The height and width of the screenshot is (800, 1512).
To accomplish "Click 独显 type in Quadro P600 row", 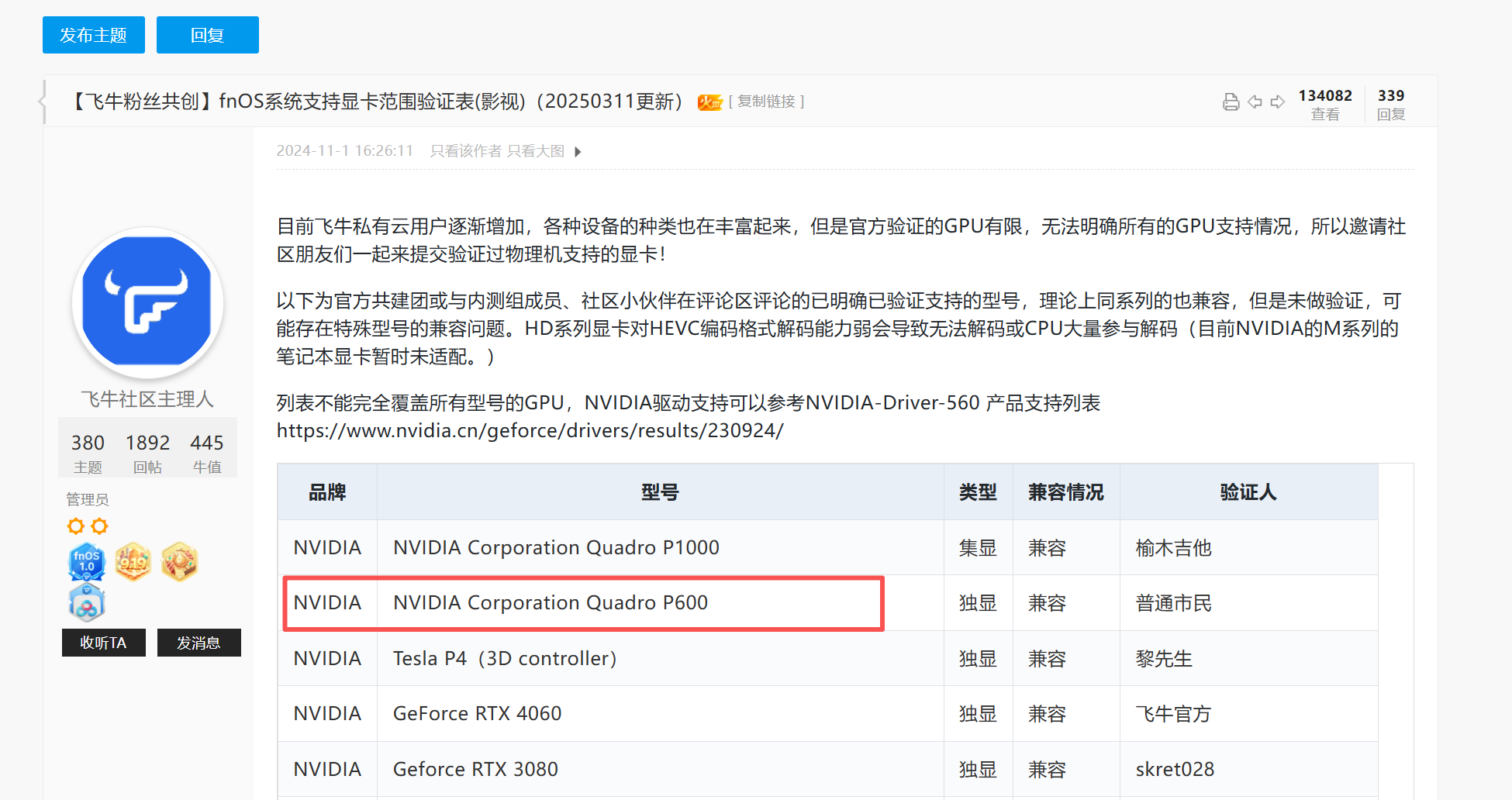I will pos(978,603).
